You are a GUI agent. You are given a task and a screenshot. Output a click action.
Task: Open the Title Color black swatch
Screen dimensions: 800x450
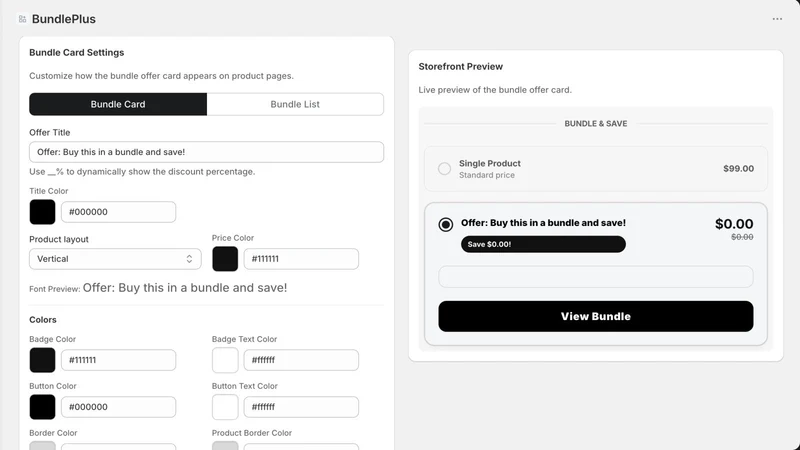click(x=42, y=212)
